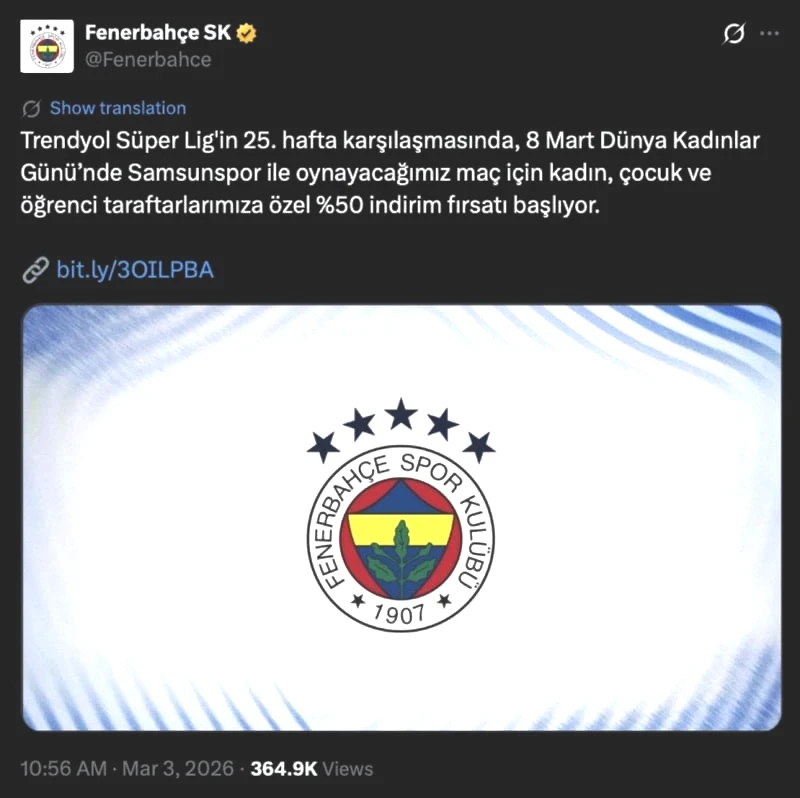Click the five stars above the crest
The height and width of the screenshot is (798, 800).
point(401,430)
